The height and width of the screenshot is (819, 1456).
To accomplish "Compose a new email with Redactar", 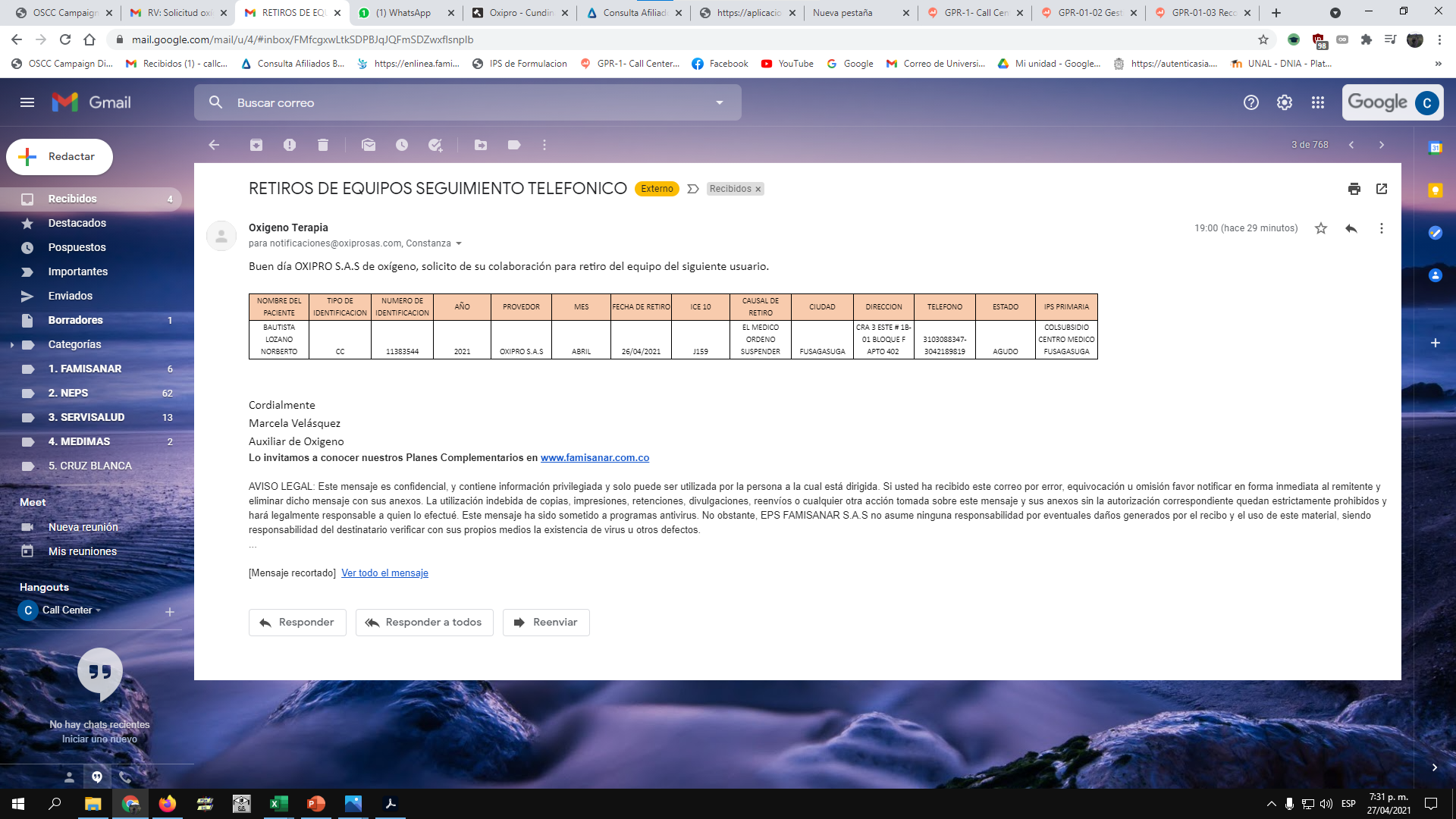I will pyautogui.click(x=60, y=157).
